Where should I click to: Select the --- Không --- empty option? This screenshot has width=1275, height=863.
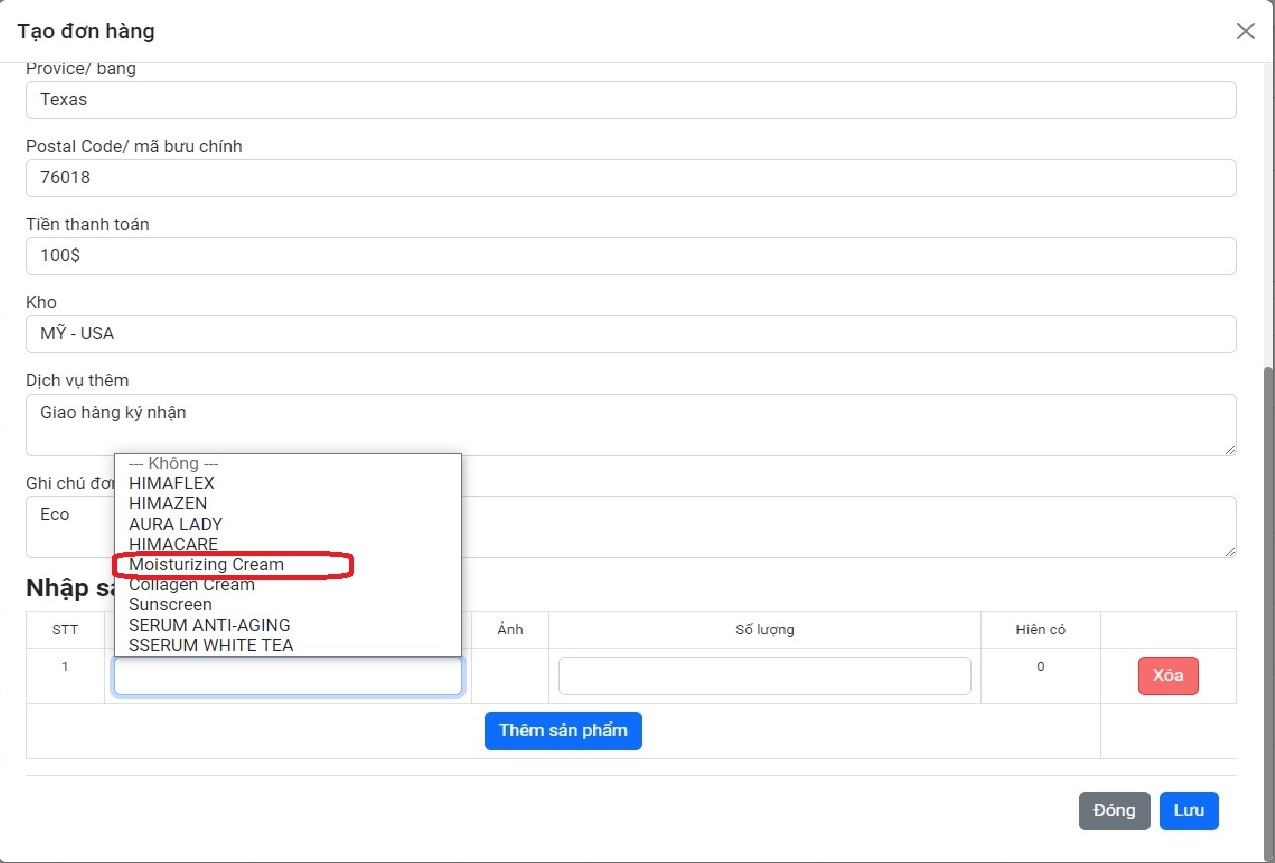coord(174,464)
